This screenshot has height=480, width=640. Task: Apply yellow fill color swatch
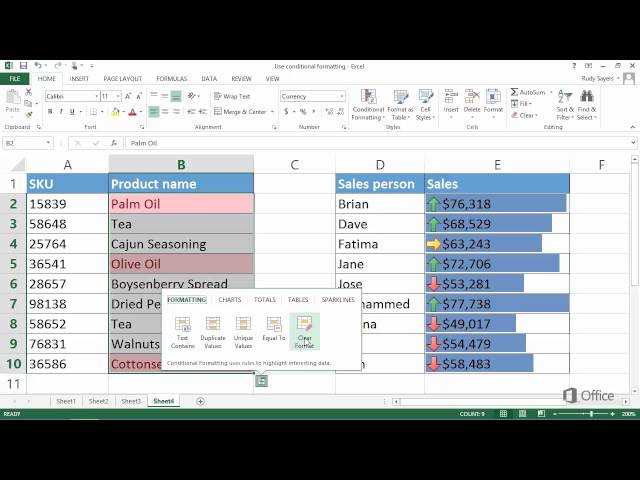point(116,111)
